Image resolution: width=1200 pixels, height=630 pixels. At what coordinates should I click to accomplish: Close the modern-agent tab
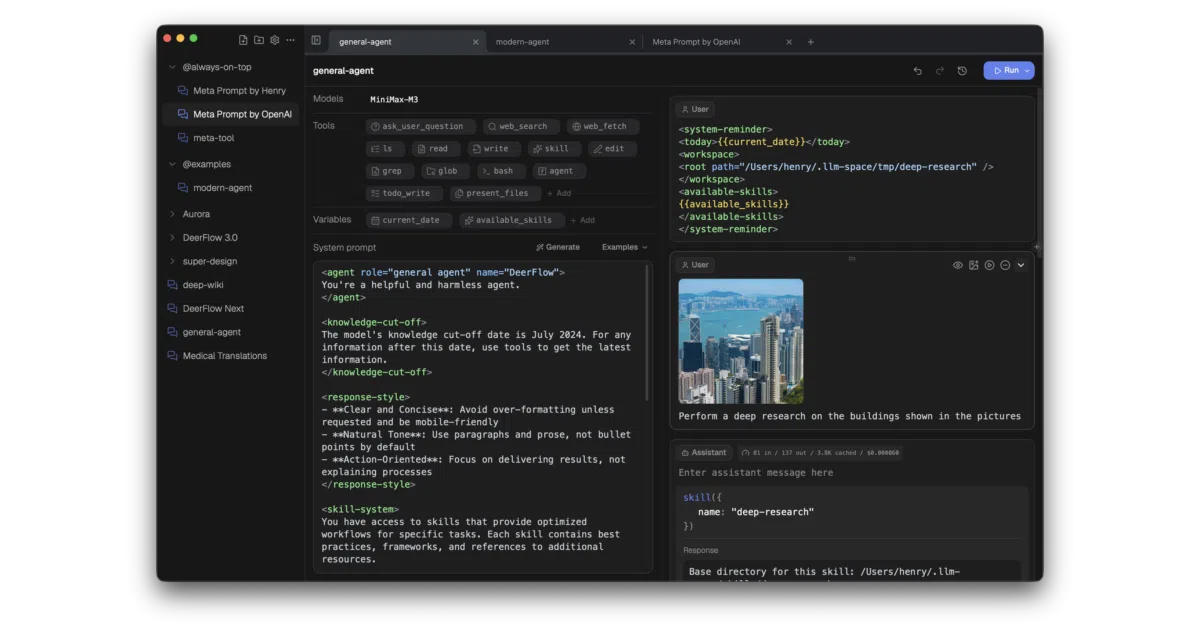click(632, 42)
